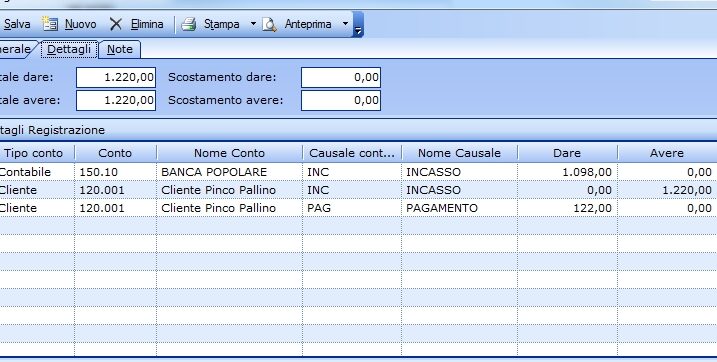
Task: Click the Nuovo document icon
Action: tap(50, 24)
